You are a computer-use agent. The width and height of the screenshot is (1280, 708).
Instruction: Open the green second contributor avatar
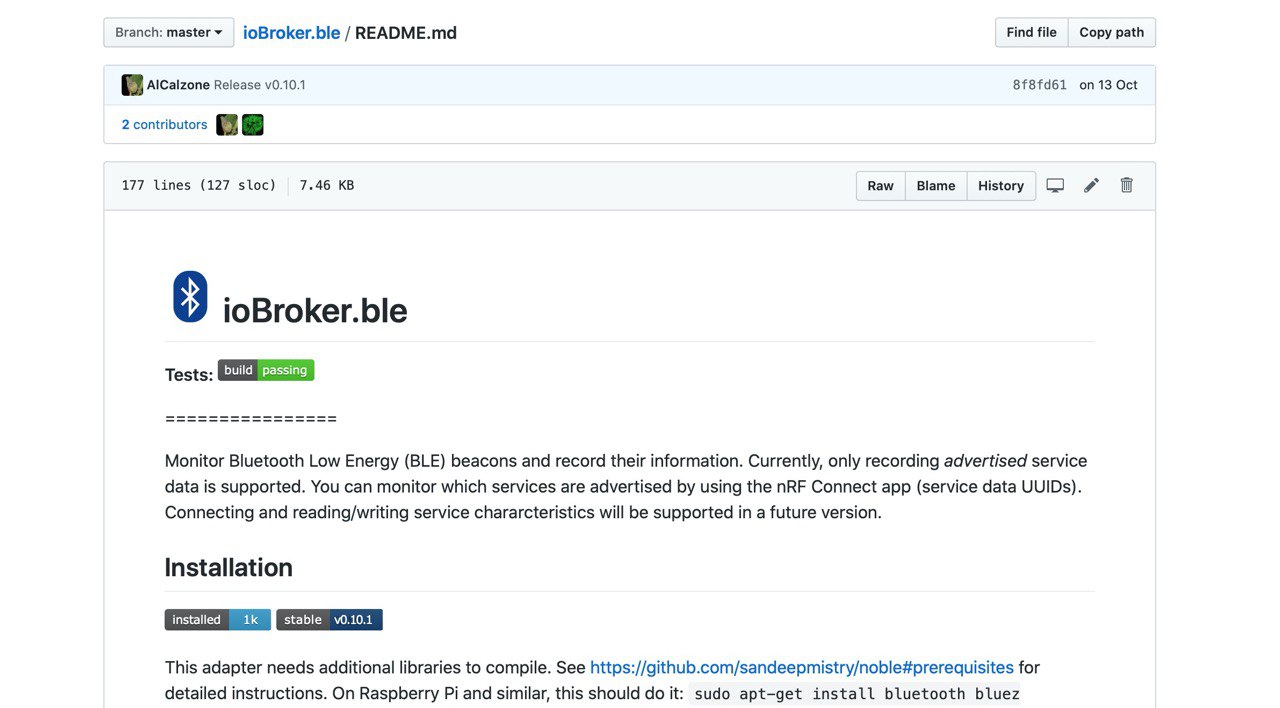tap(253, 125)
